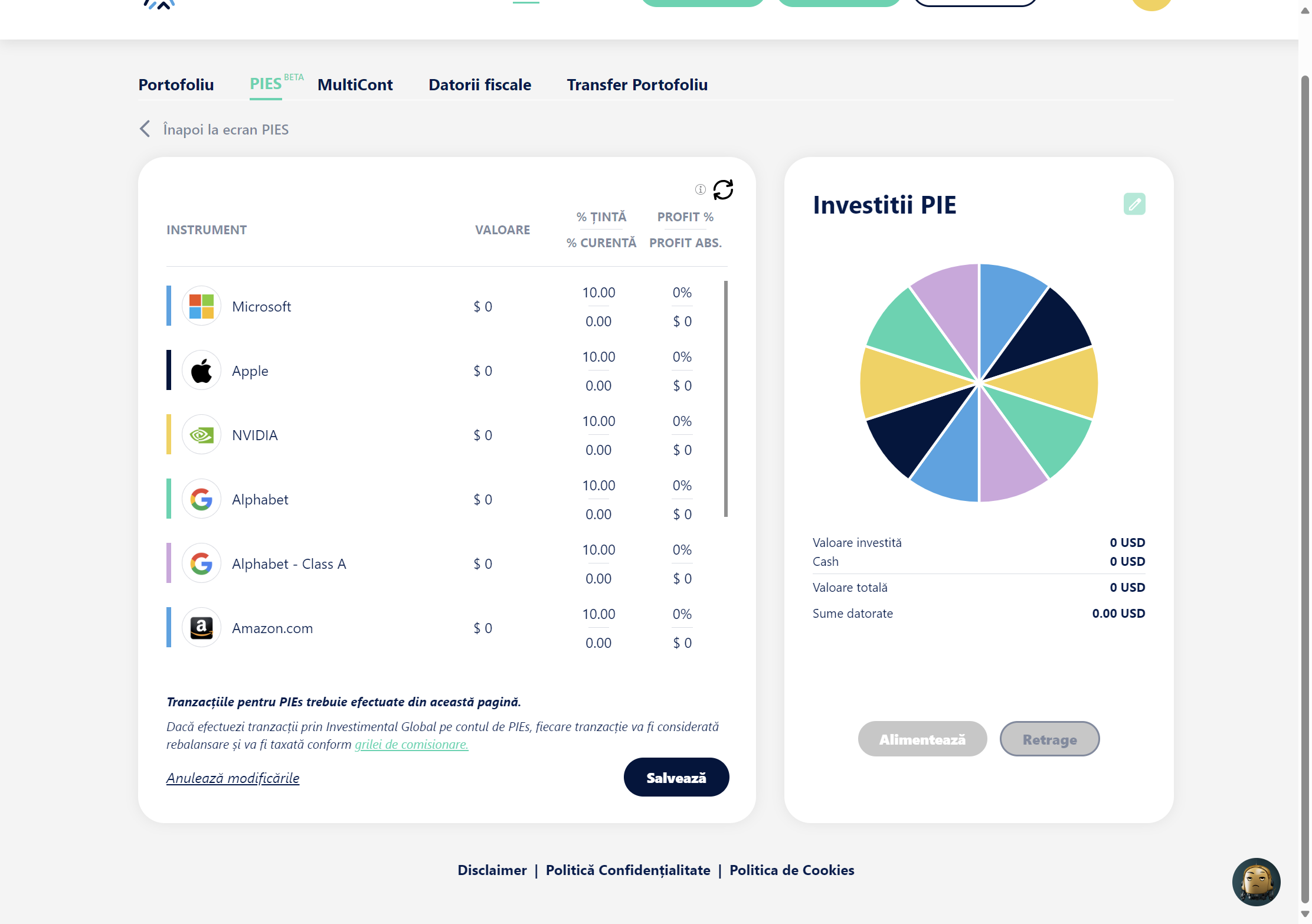Viewport: 1312px width, 924px height.
Task: Click the INSTRUMENT column header
Action: (207, 230)
